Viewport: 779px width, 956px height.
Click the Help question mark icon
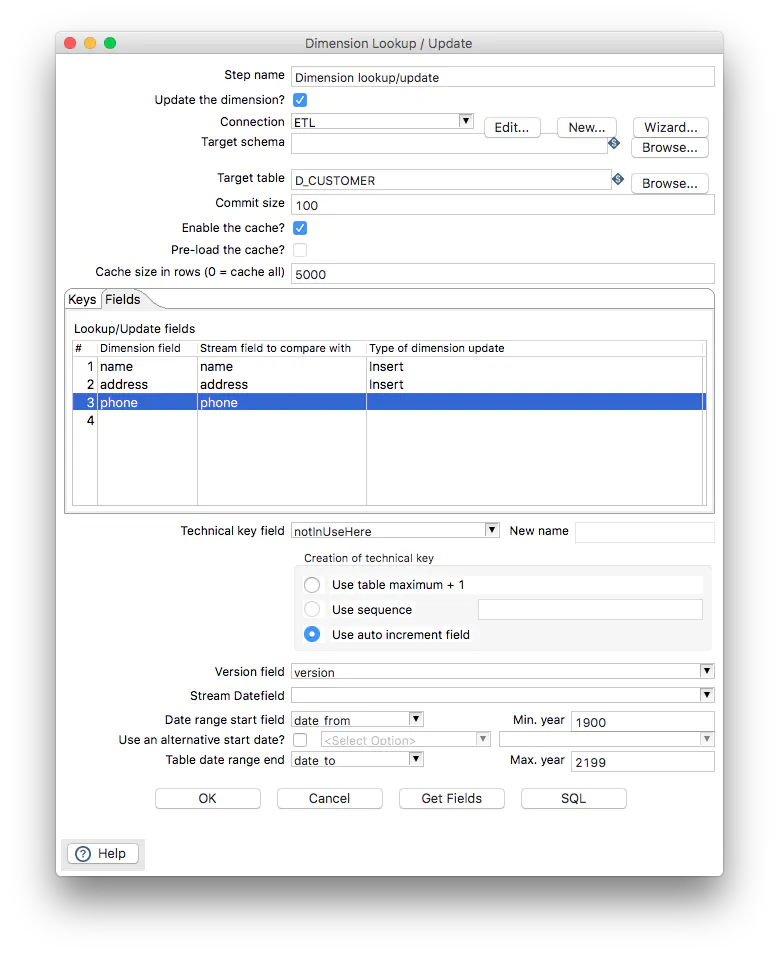point(83,854)
